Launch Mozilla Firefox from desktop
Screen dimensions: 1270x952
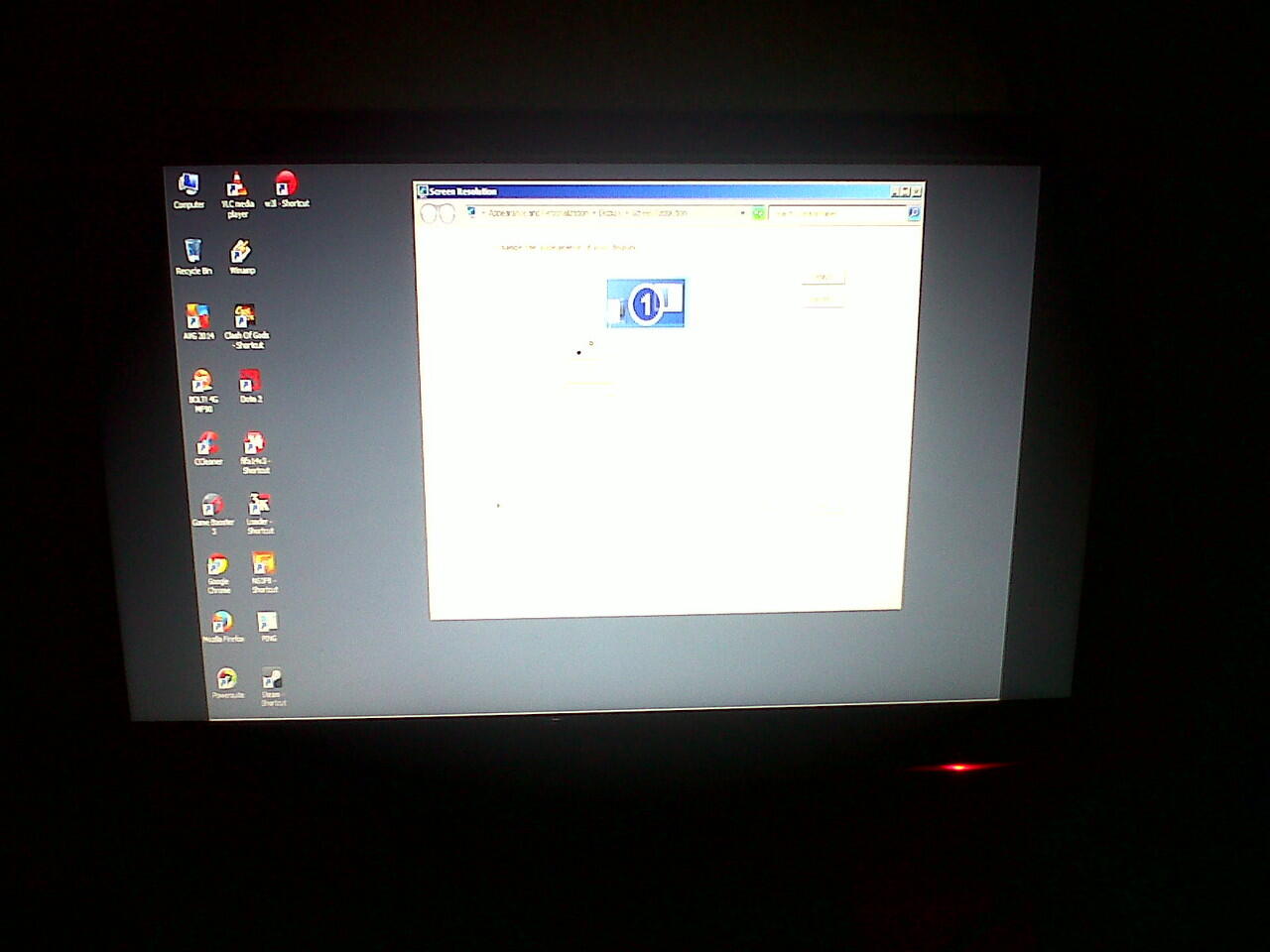223,627
